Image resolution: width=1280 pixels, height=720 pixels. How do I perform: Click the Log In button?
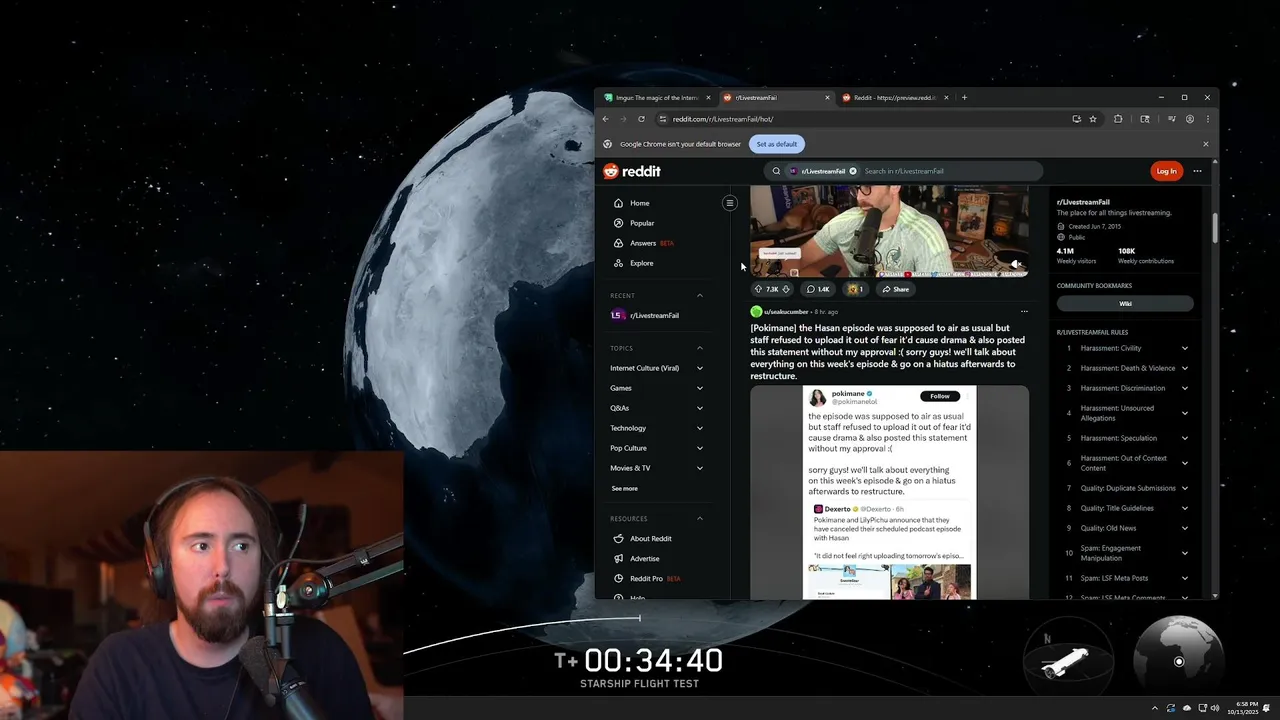1166,171
